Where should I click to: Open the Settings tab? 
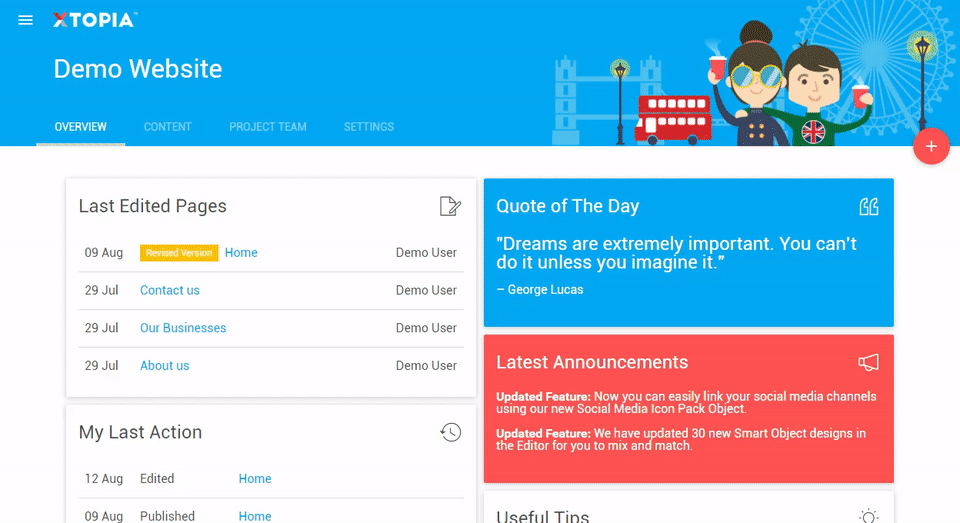[x=369, y=127]
